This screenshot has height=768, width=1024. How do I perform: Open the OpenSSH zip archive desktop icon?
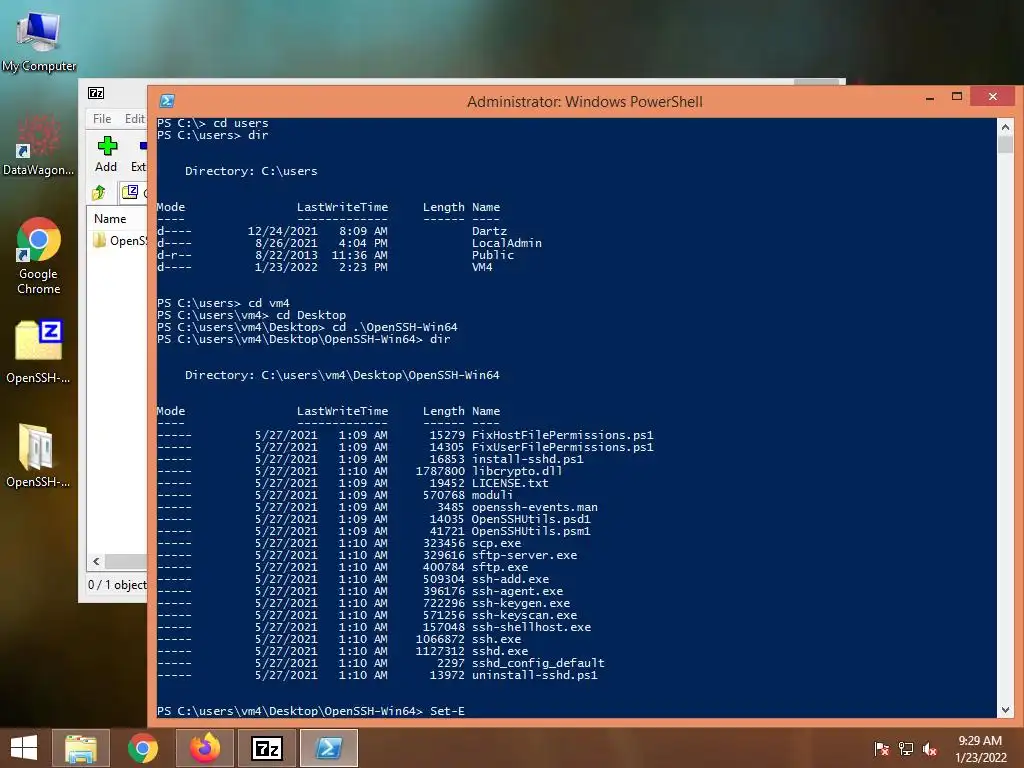(x=39, y=351)
